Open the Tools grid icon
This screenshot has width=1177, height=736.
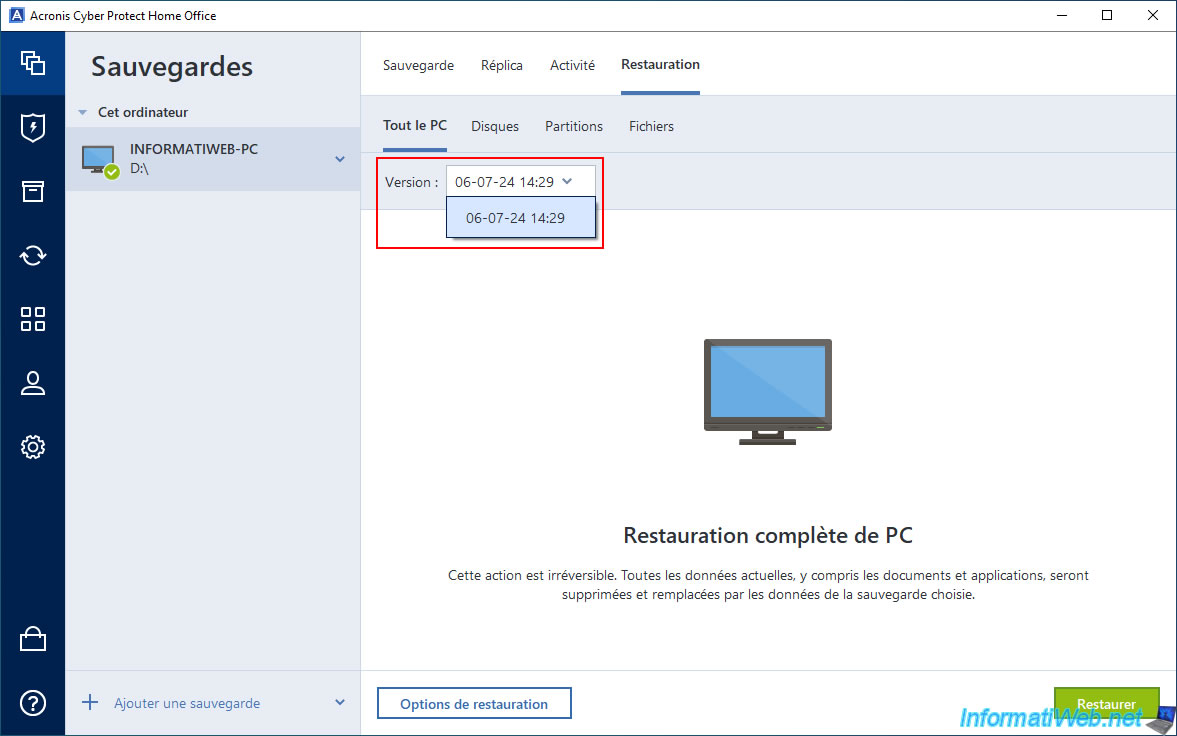click(33, 319)
